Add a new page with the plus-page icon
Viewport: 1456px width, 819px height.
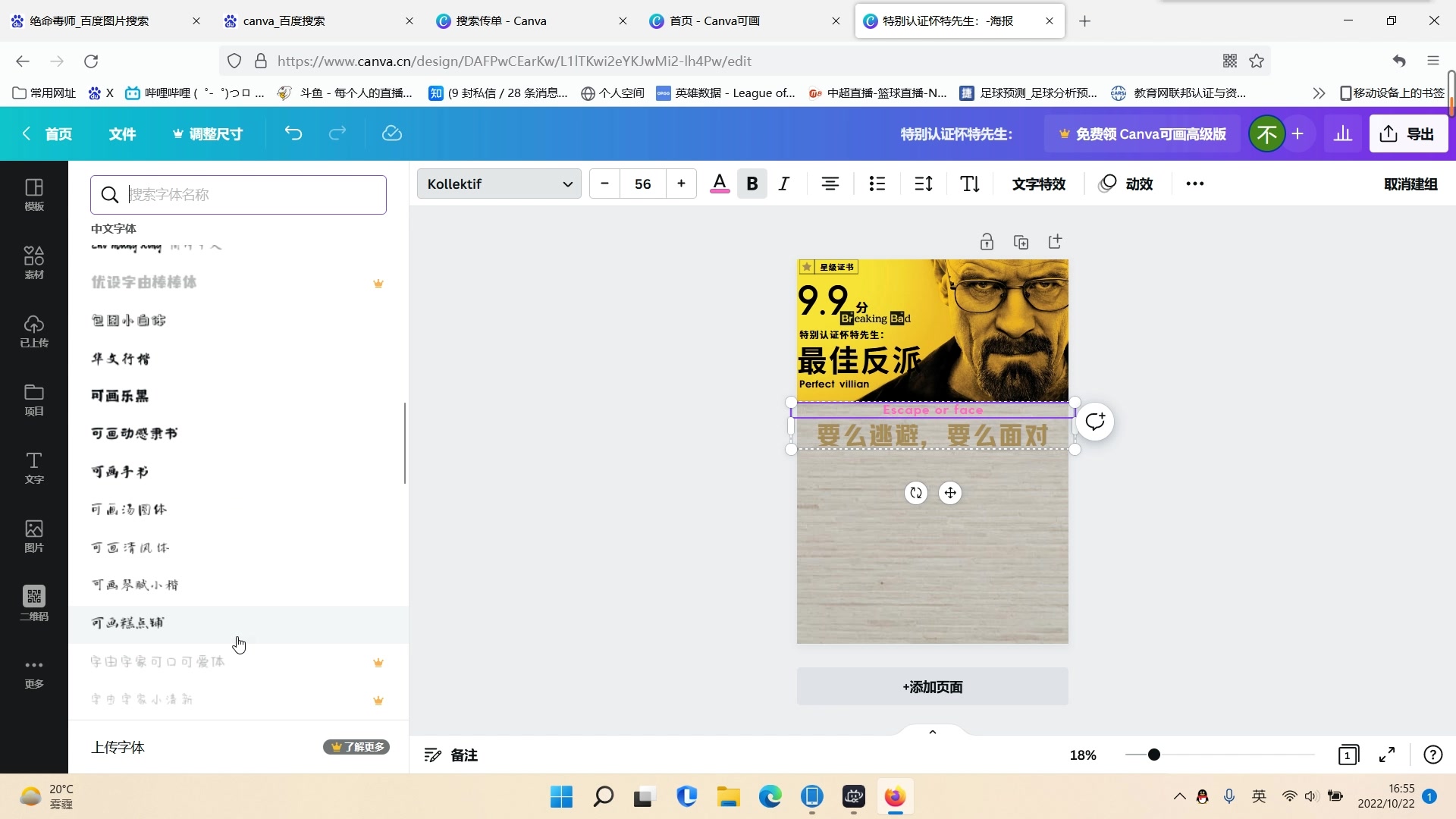click(x=1055, y=242)
